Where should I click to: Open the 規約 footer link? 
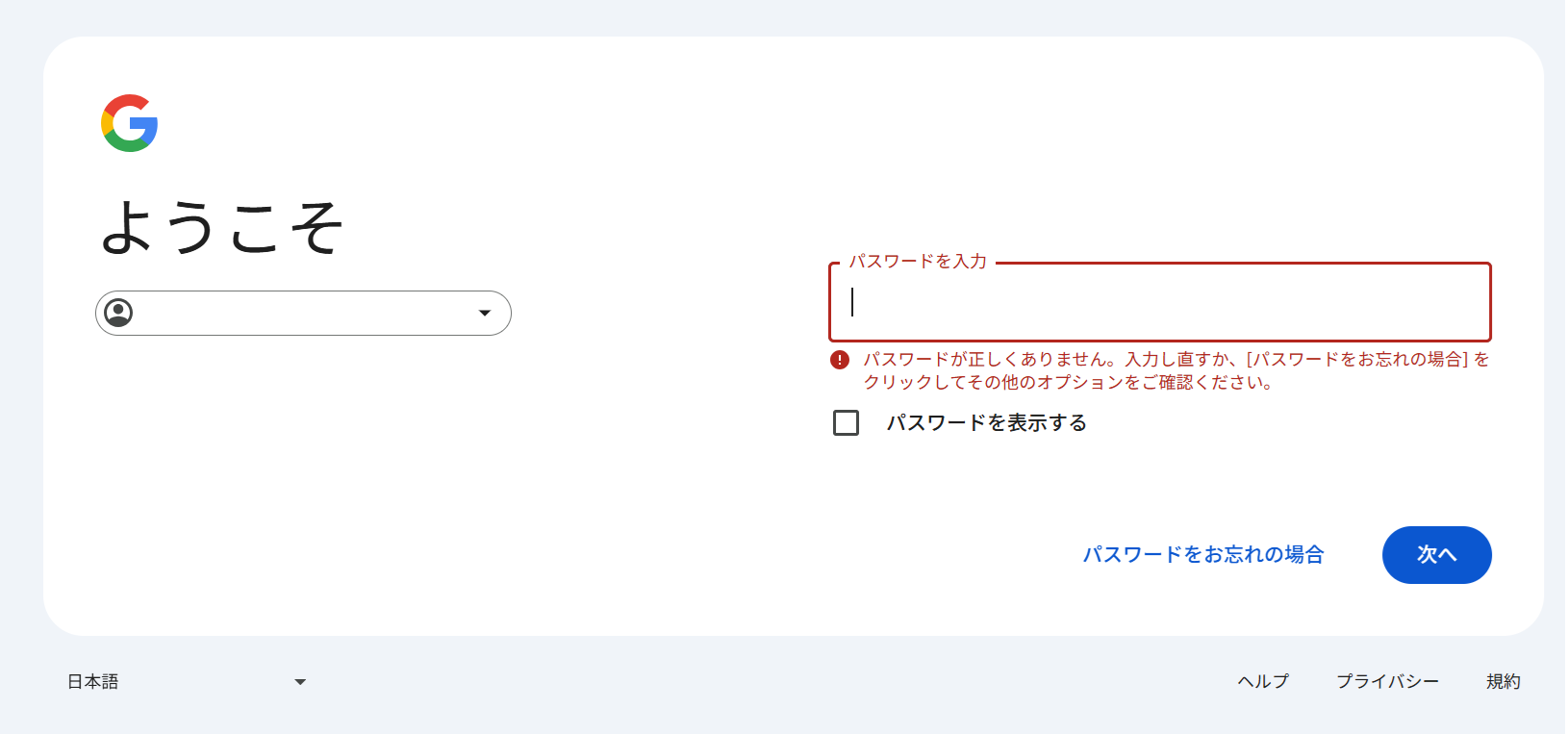point(1503,681)
